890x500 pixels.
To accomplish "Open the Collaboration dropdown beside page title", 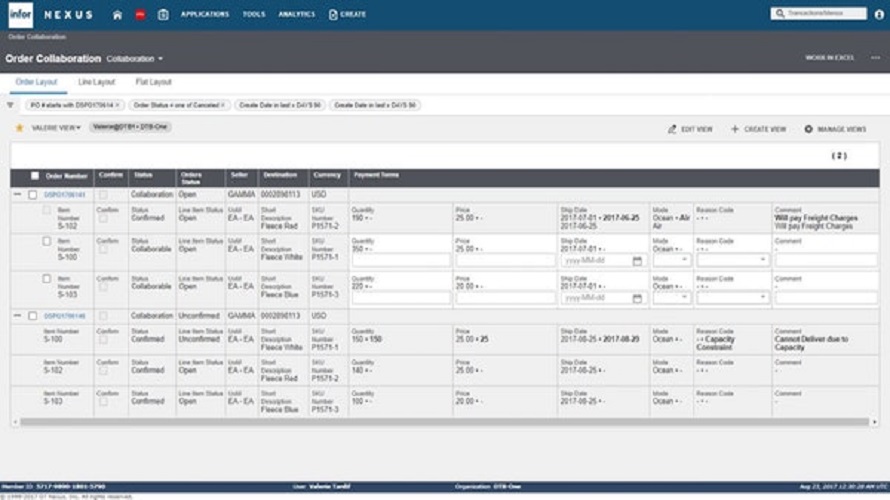I will click(x=135, y=59).
